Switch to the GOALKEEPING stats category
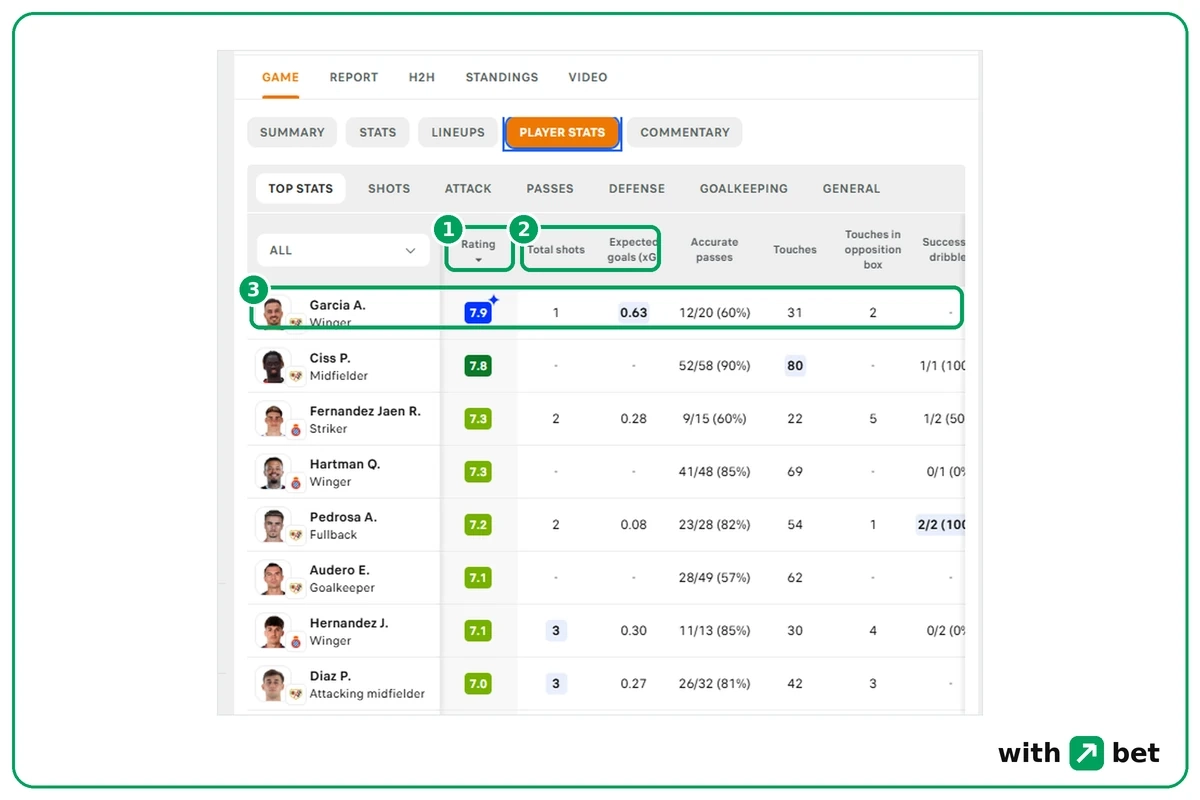 (744, 188)
